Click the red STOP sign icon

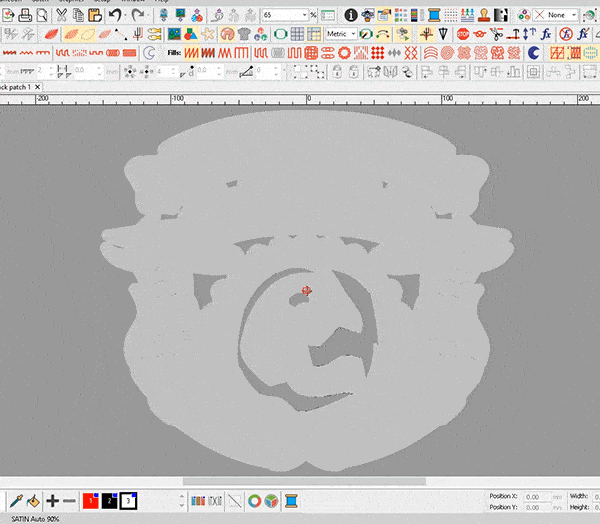(x=463, y=34)
